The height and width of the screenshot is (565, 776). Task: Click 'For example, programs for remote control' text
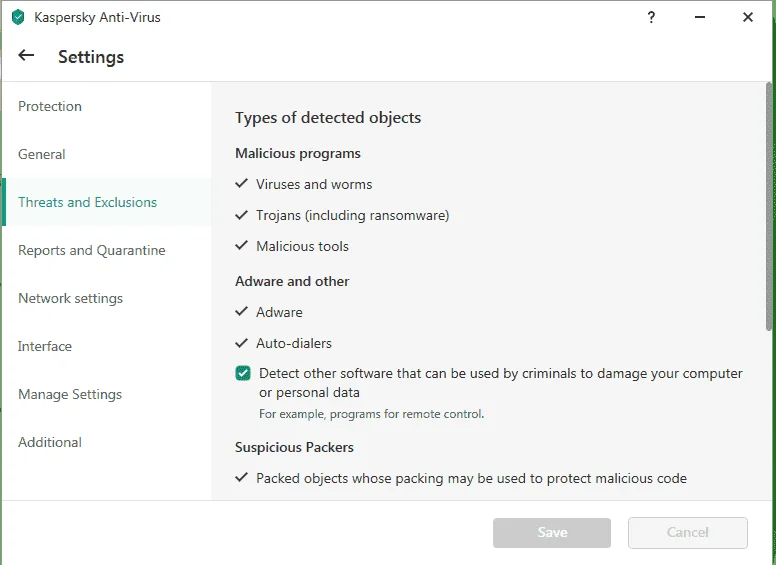pyautogui.click(x=372, y=414)
